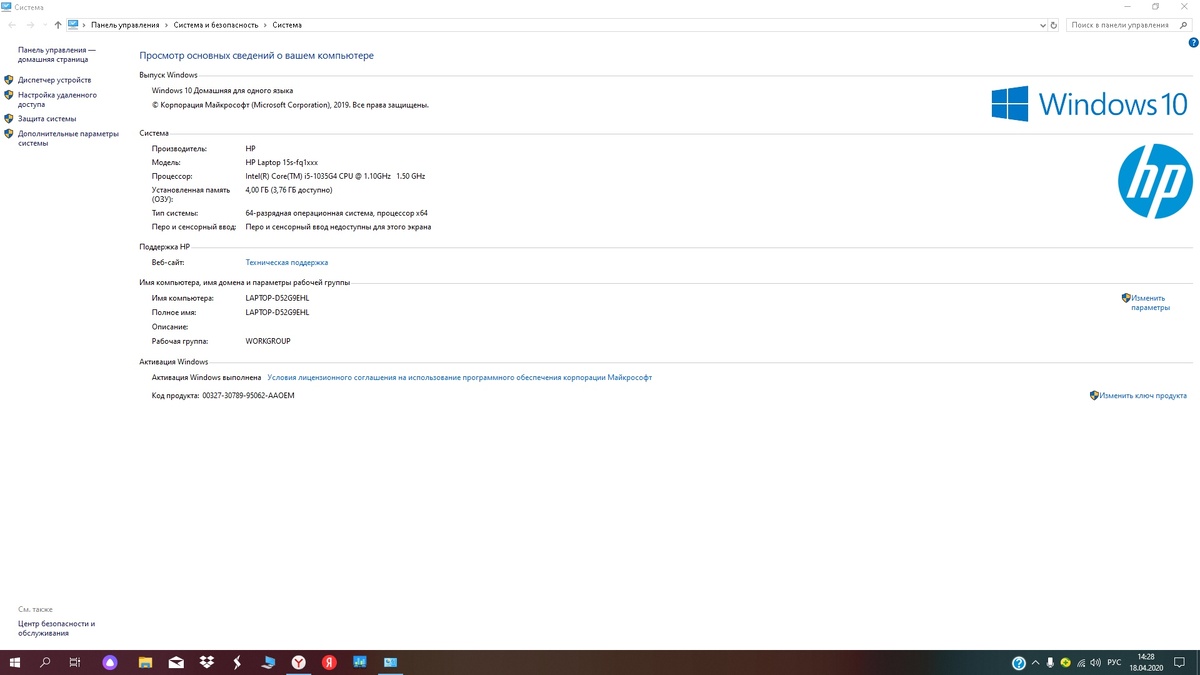Viewport: 1200px width, 675px height.
Task: Click the WORKGROUP workgroup value
Action: (x=268, y=341)
